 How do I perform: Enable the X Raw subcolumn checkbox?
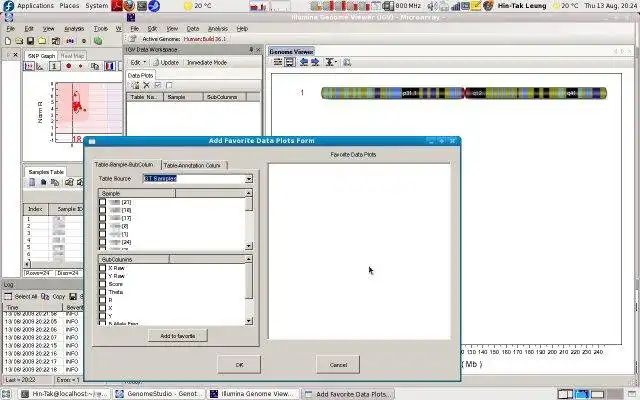point(102,268)
